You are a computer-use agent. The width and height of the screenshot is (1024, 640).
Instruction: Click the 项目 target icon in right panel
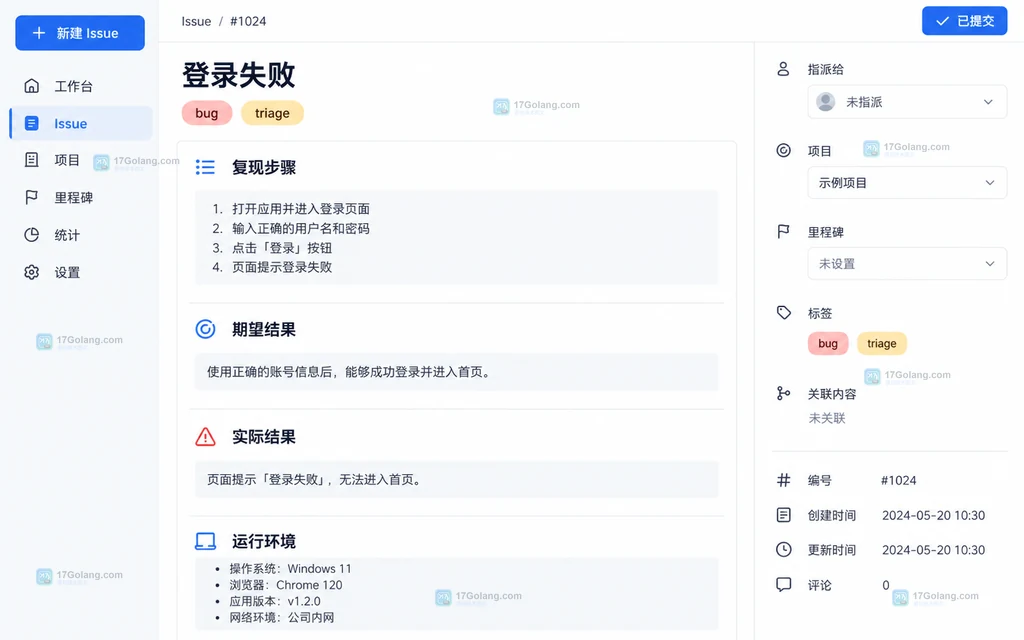click(x=783, y=150)
